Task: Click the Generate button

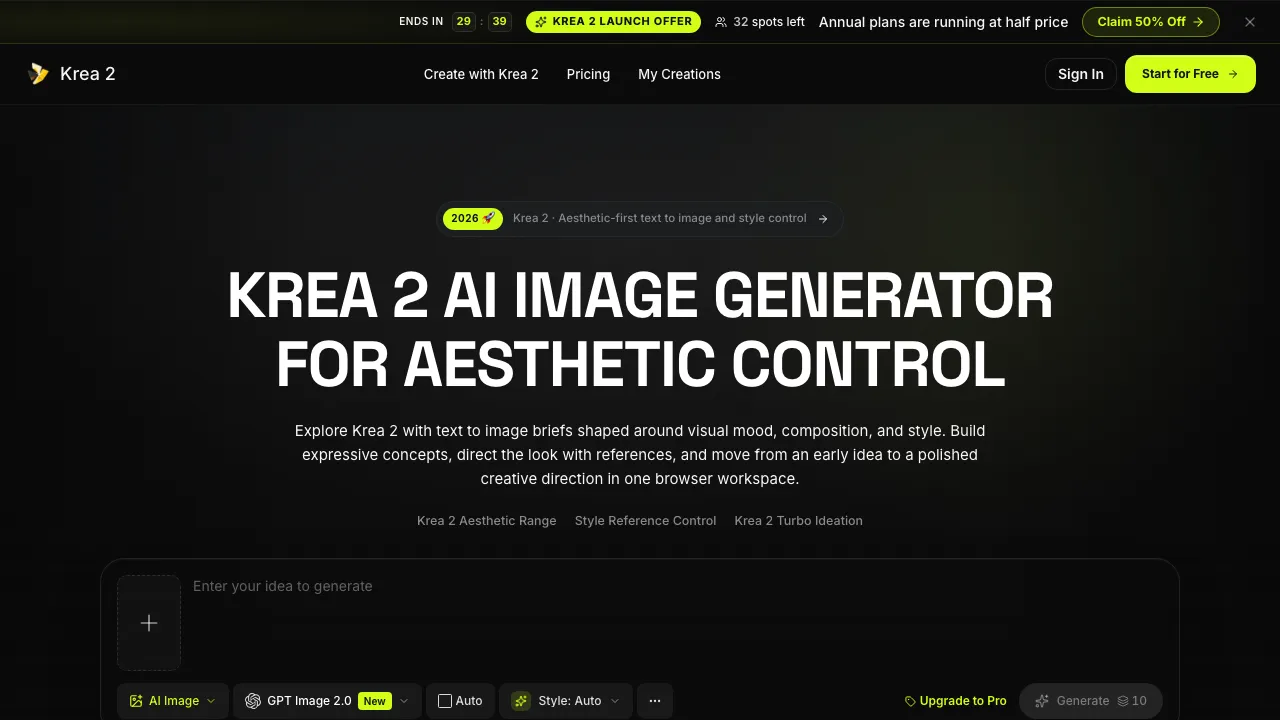Action: coord(1090,701)
